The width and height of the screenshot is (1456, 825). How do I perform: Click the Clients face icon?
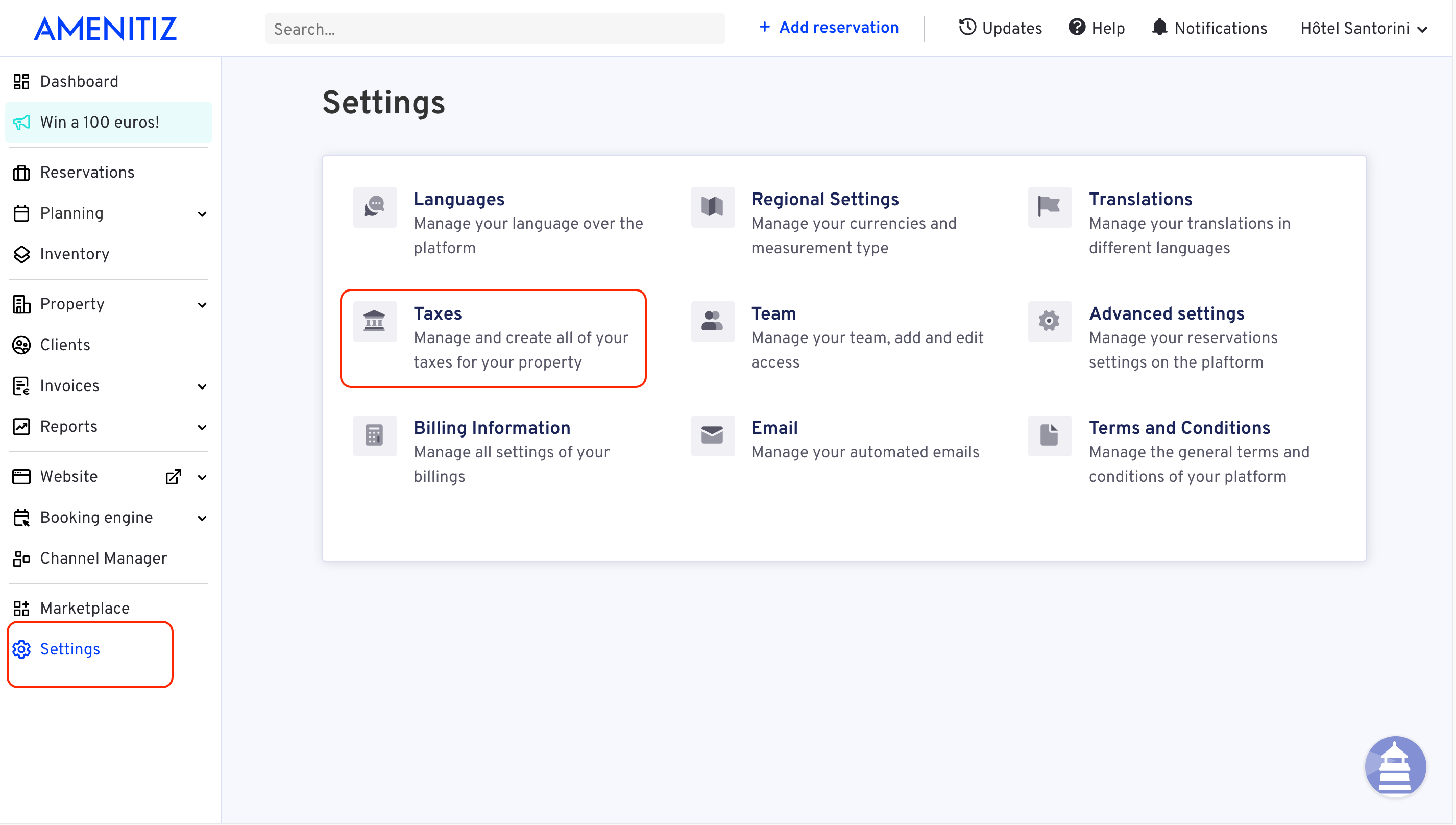[x=21, y=345]
